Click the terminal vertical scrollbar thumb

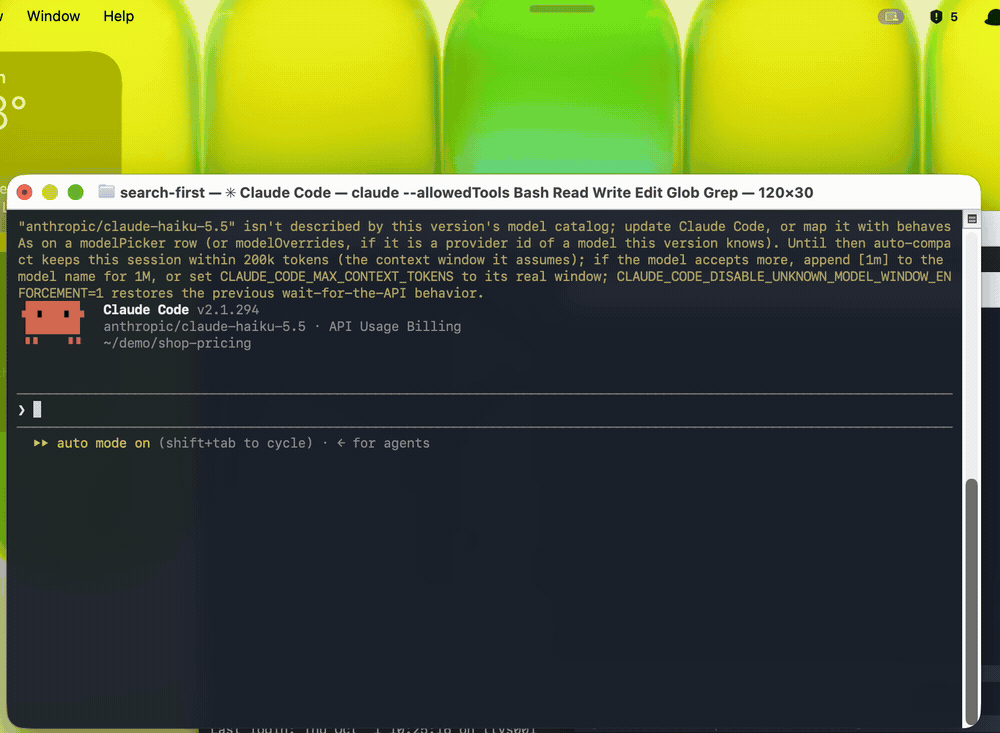pos(971,601)
